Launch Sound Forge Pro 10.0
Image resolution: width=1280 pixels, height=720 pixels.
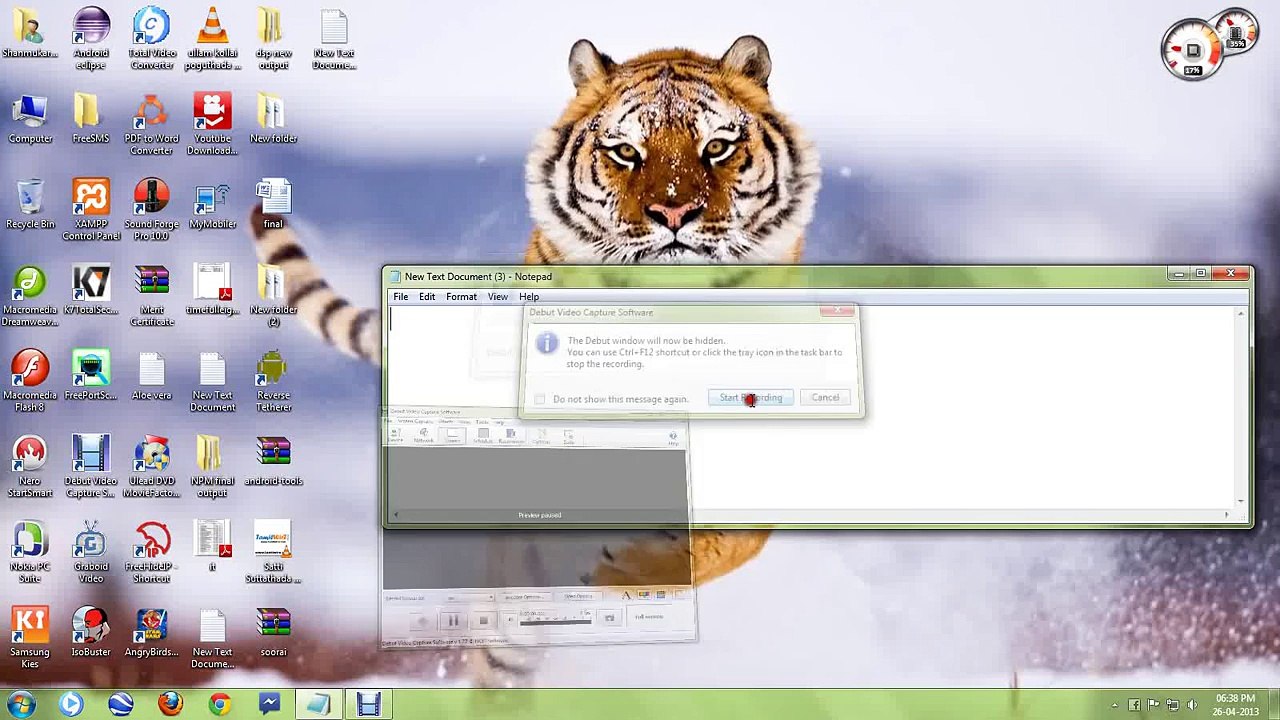[x=152, y=210]
